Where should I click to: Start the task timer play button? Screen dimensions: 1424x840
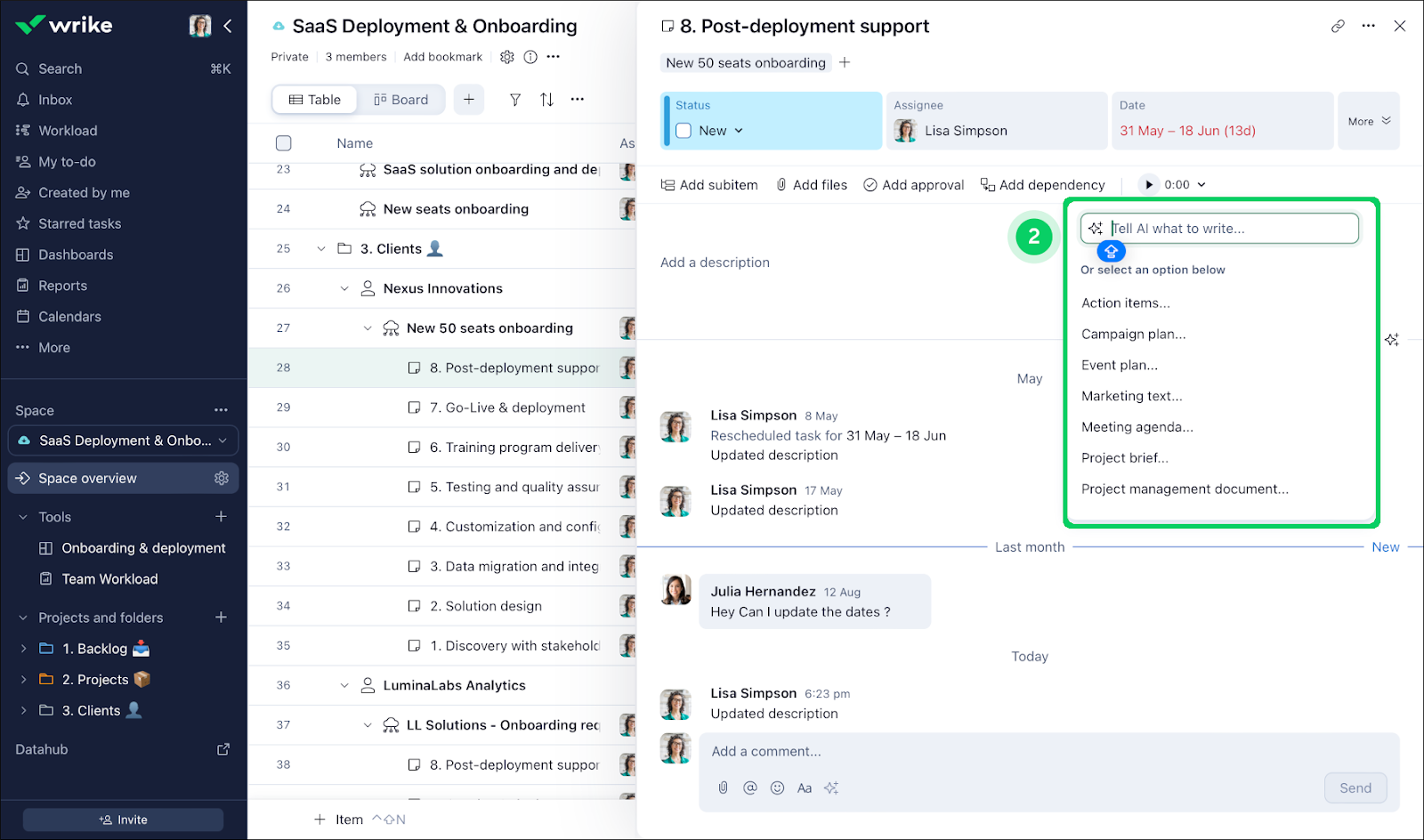pos(1149,185)
